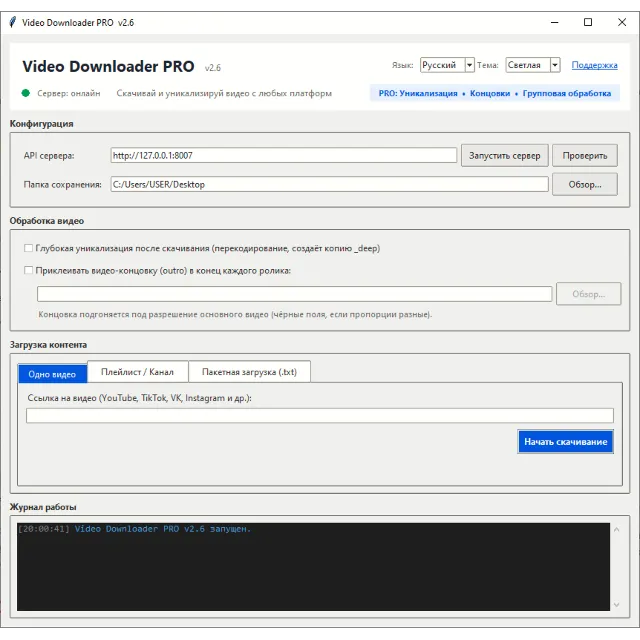
Task: Click Обзор next to save folder
Action: [584, 184]
